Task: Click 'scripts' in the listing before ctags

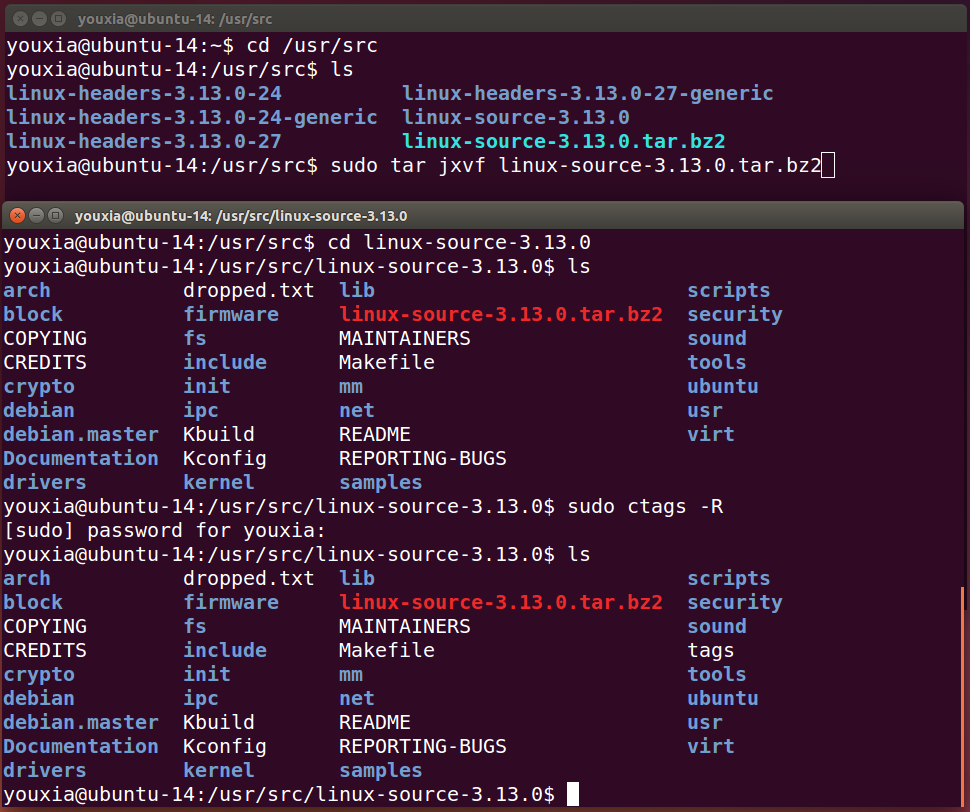Action: coord(729,291)
